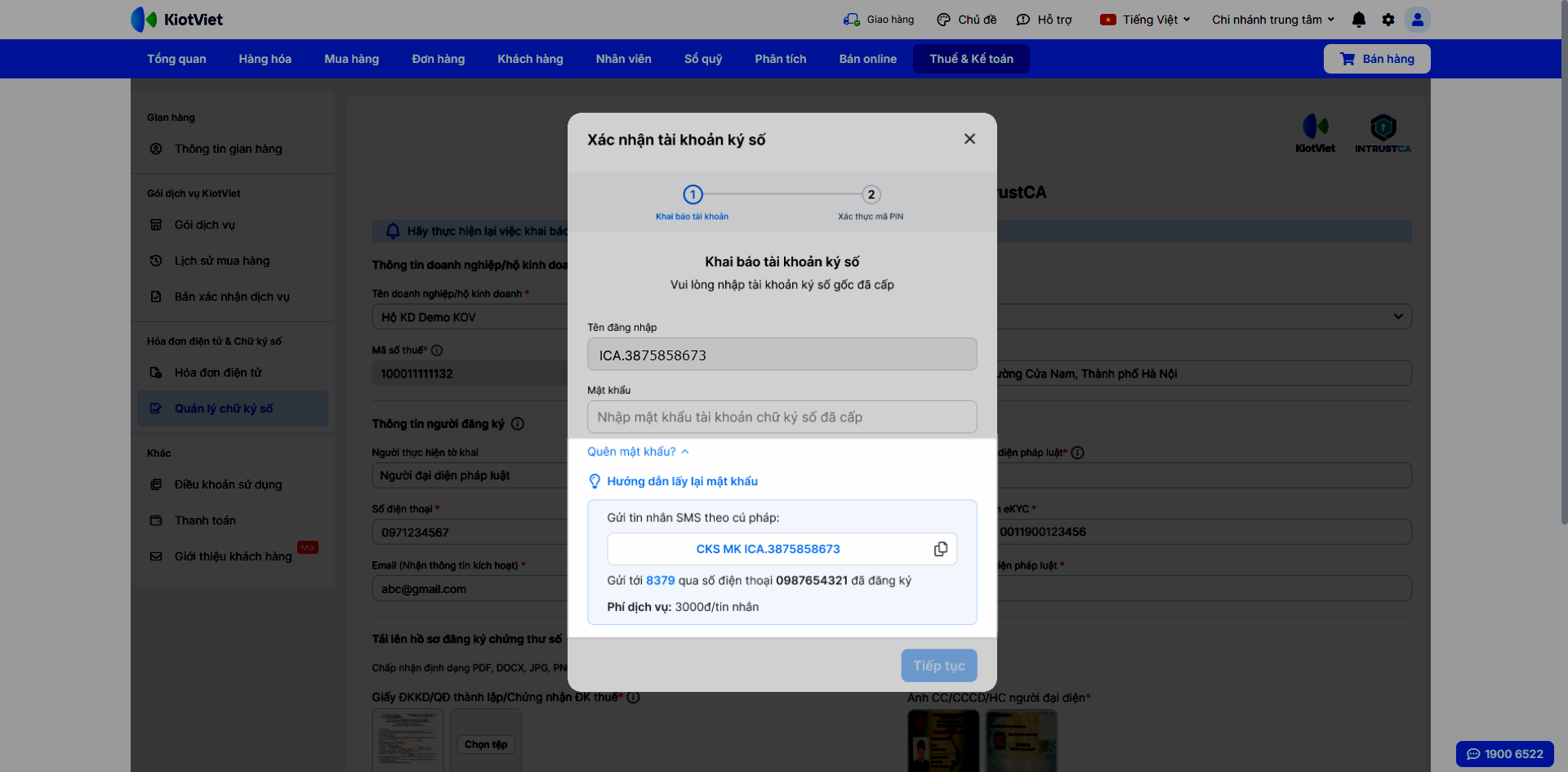Screen dimensions: 1568x772
Task: Collapse the Quên mật khẩu? section
Action: point(638,452)
